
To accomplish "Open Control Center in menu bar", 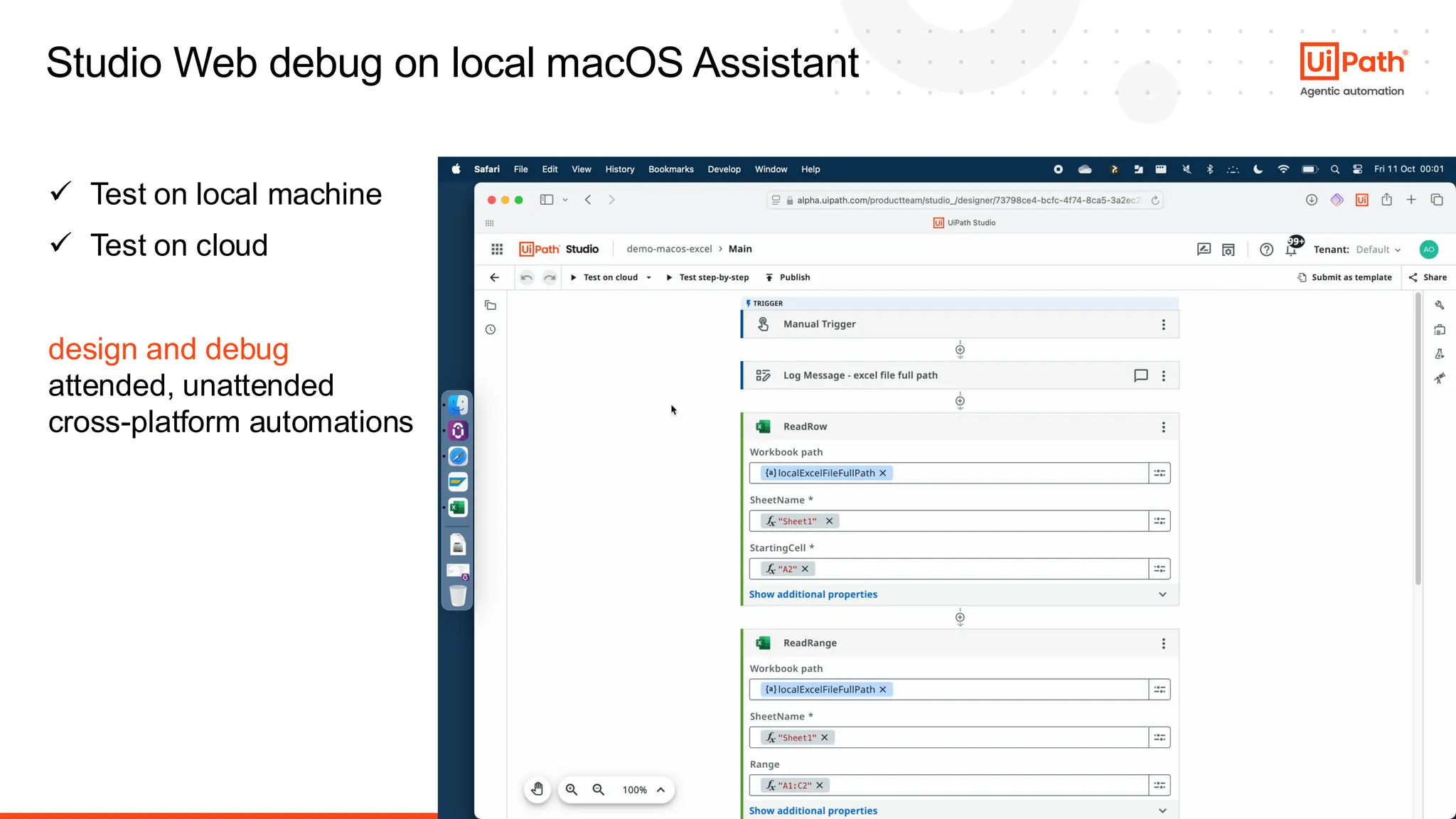I will [x=1357, y=169].
